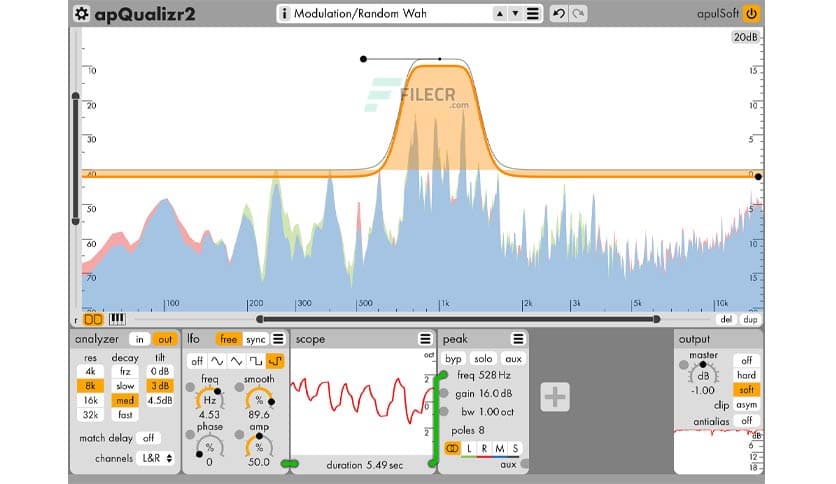Open the peak module menu
Image resolution: width=836 pixels, height=484 pixels.
click(518, 339)
